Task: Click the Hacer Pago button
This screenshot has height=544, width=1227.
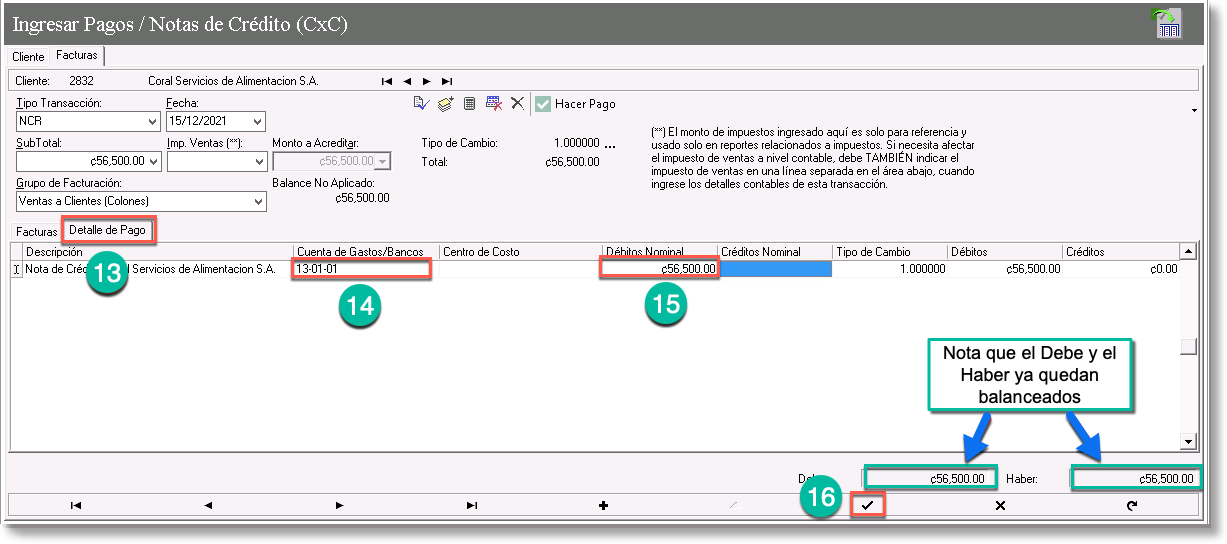Action: click(x=576, y=103)
